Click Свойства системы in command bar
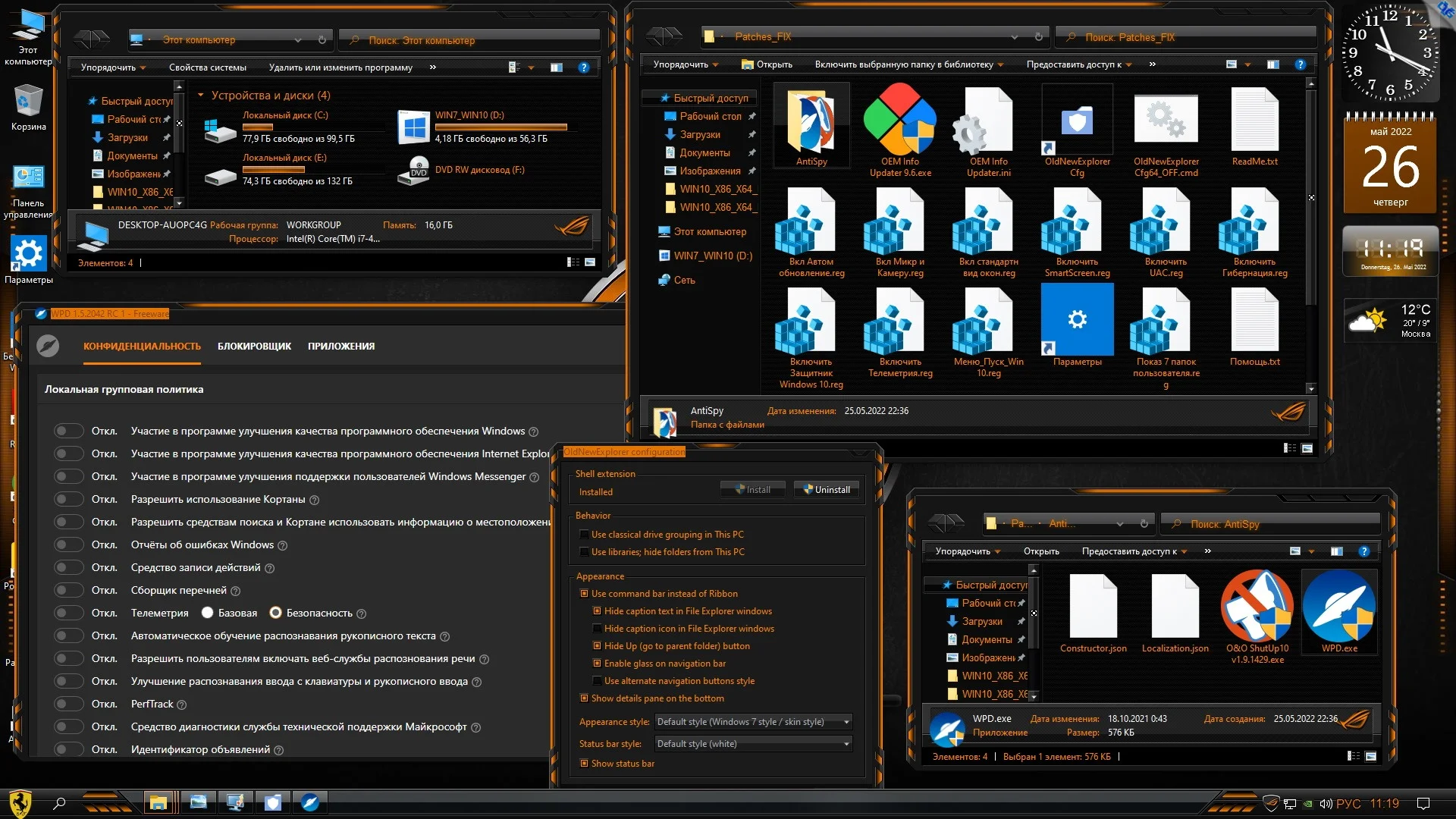Image resolution: width=1456 pixels, height=819 pixels. 207,67
